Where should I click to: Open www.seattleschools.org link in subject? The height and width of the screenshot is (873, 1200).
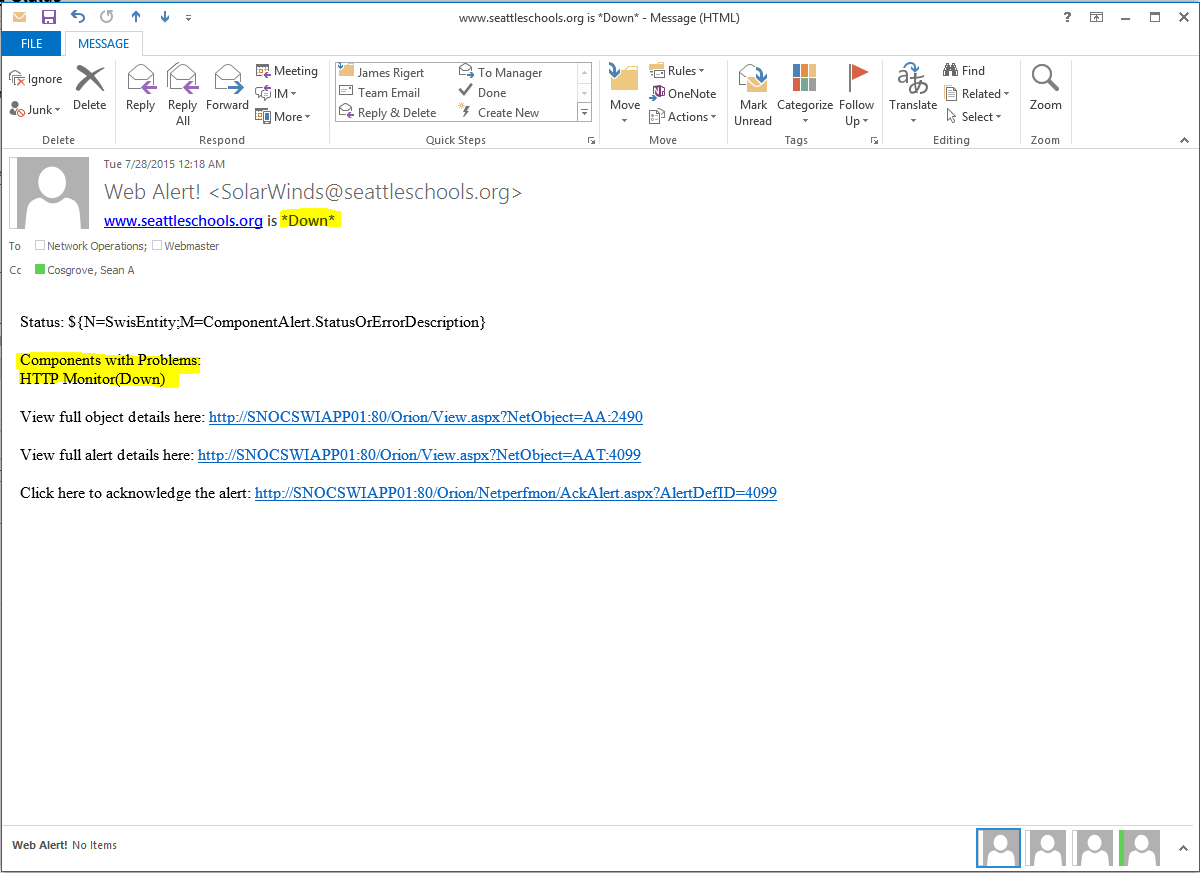coord(183,221)
